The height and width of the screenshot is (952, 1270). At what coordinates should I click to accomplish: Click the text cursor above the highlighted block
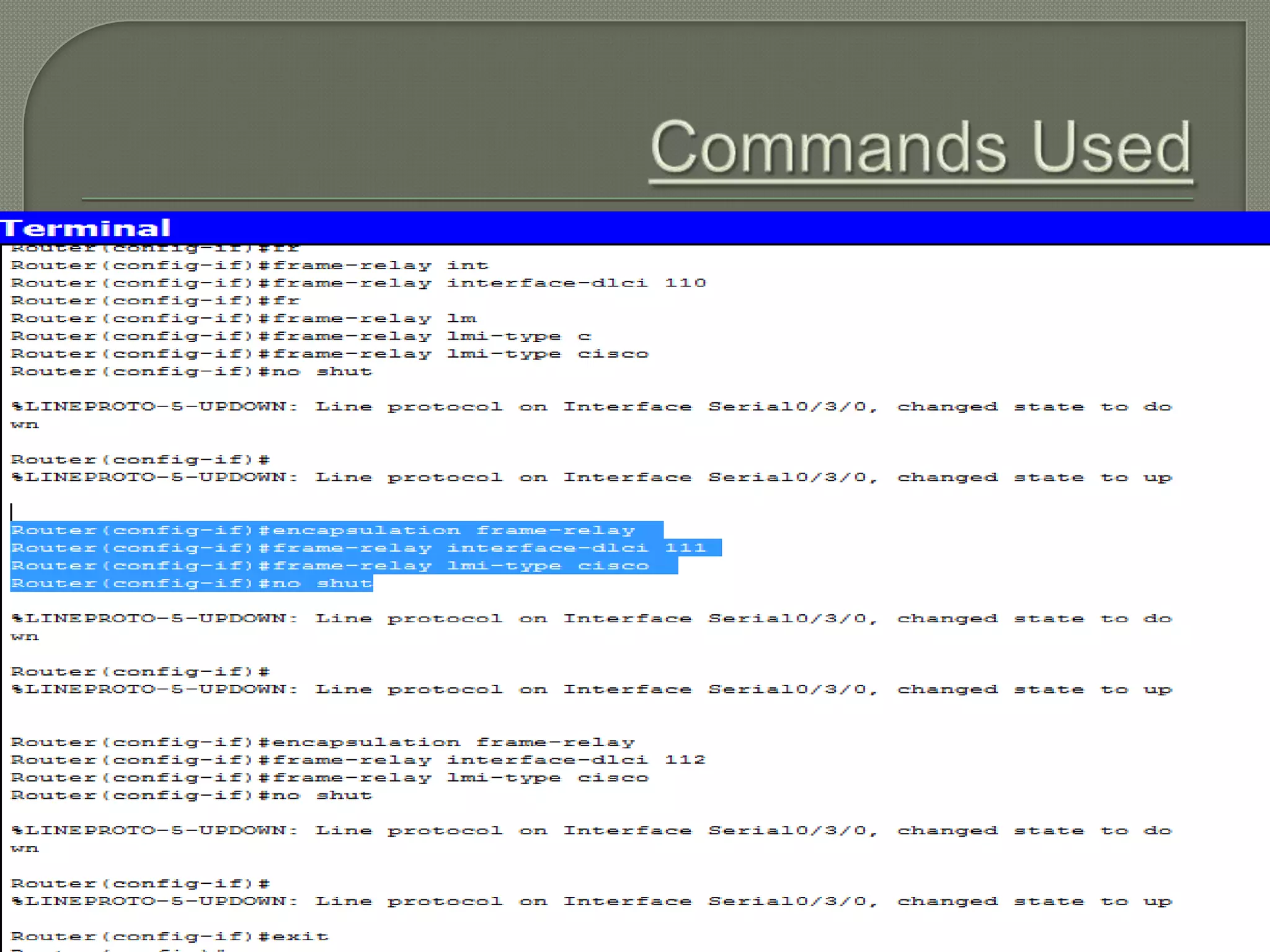pyautogui.click(x=11, y=512)
